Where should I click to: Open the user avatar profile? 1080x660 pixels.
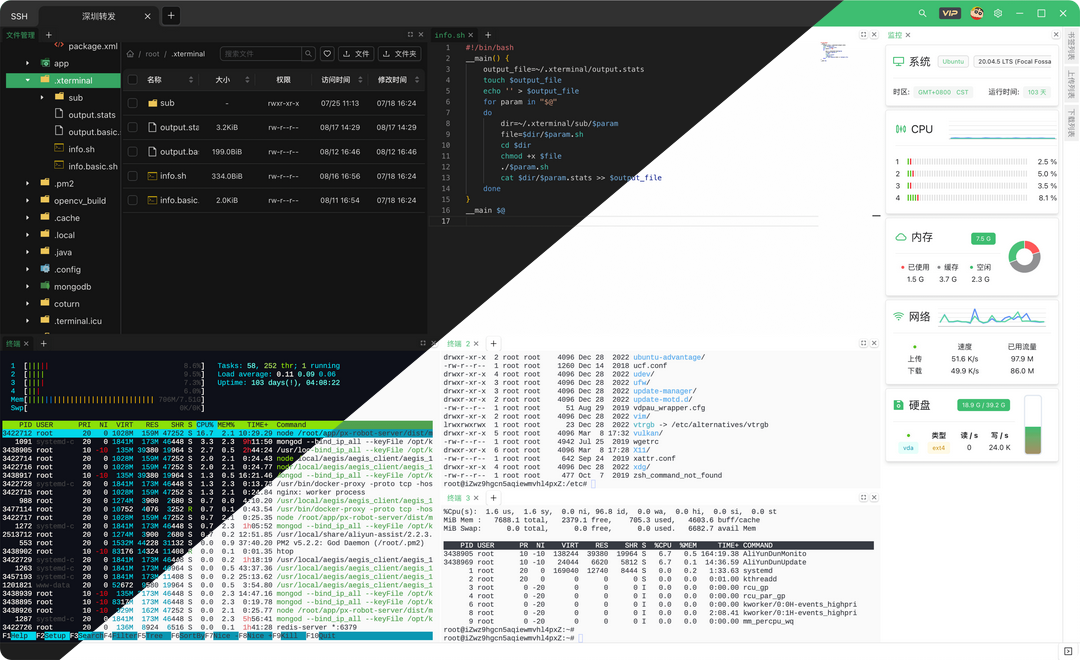tap(977, 13)
